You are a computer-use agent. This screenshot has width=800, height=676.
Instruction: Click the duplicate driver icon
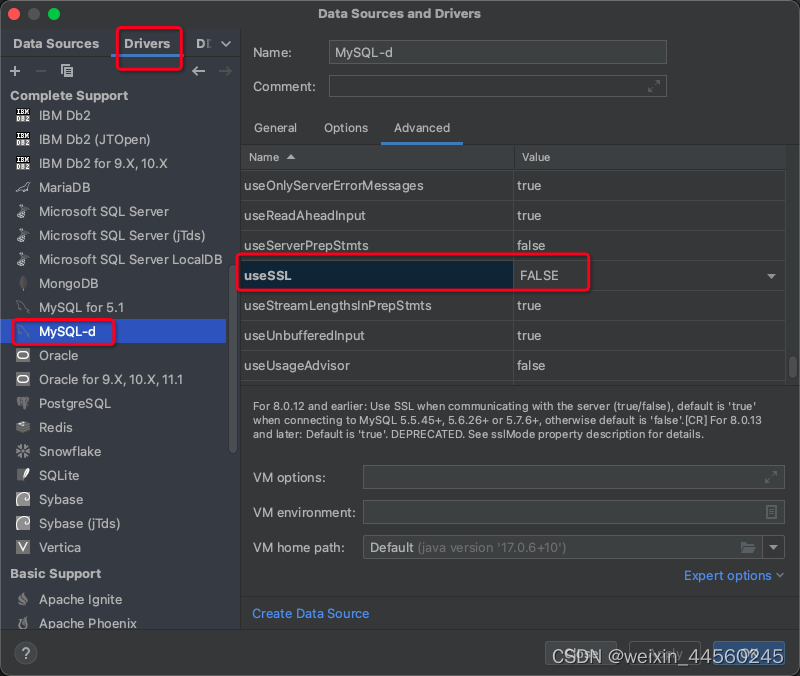[x=67, y=70]
